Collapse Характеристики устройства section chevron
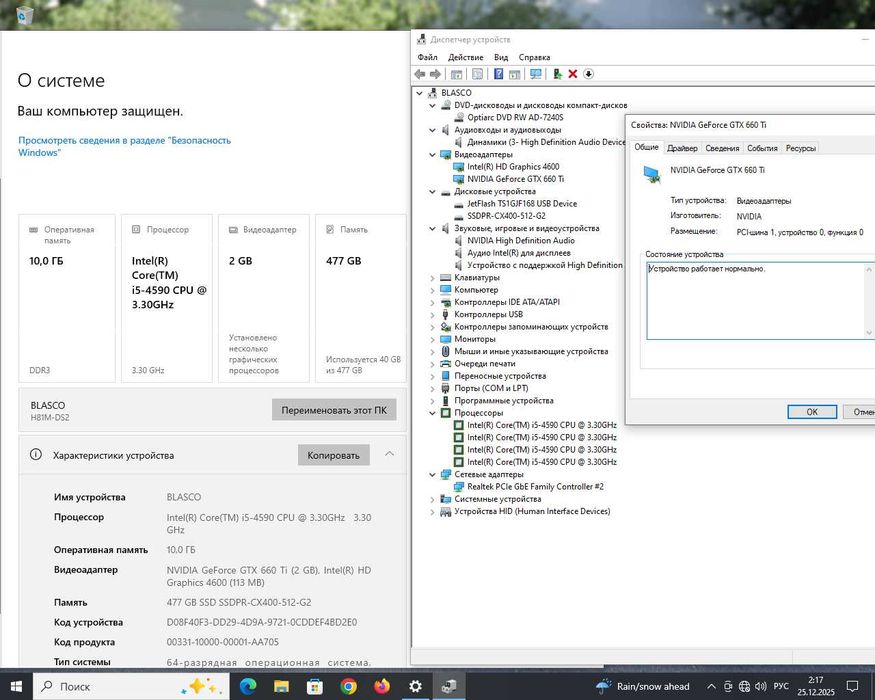This screenshot has width=875, height=700. click(x=390, y=454)
